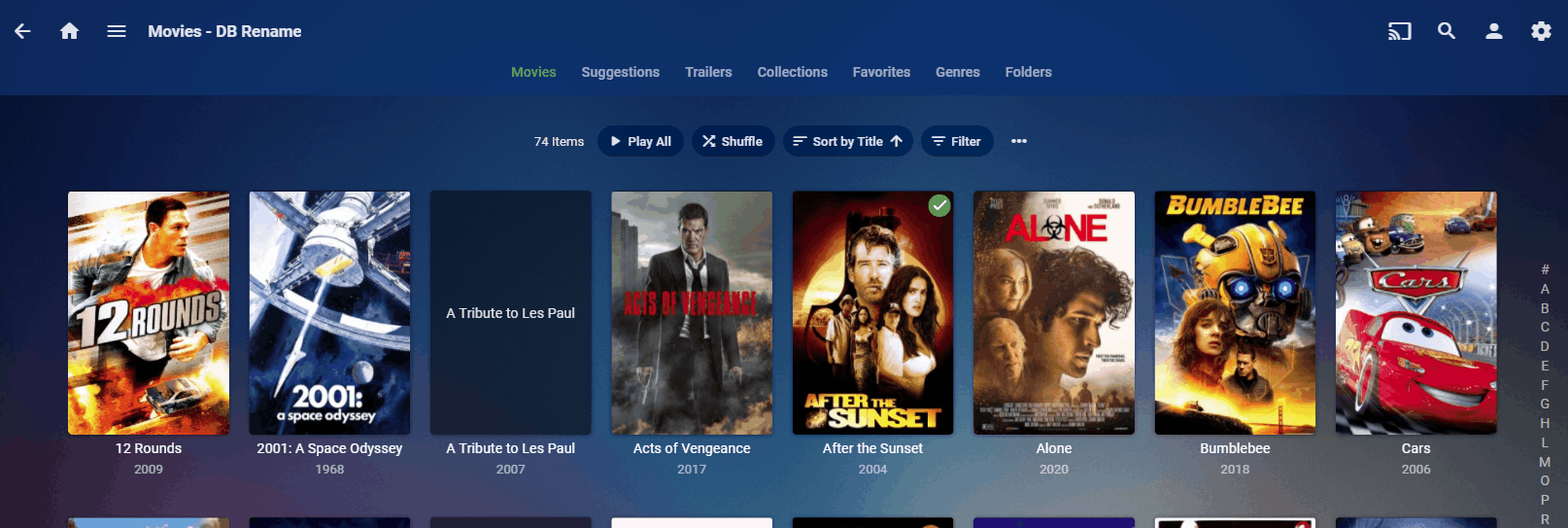This screenshot has height=528, width=1568.
Task: Click the 2001: A Space Odyssey title link
Action: [329, 448]
